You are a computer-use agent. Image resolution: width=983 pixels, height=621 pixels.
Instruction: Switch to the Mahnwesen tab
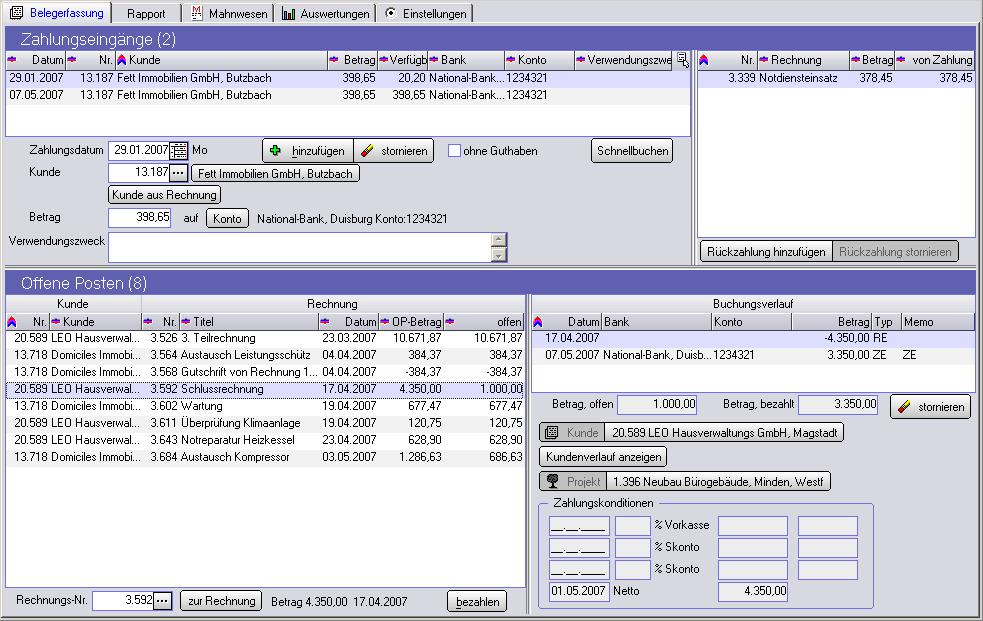coord(228,13)
